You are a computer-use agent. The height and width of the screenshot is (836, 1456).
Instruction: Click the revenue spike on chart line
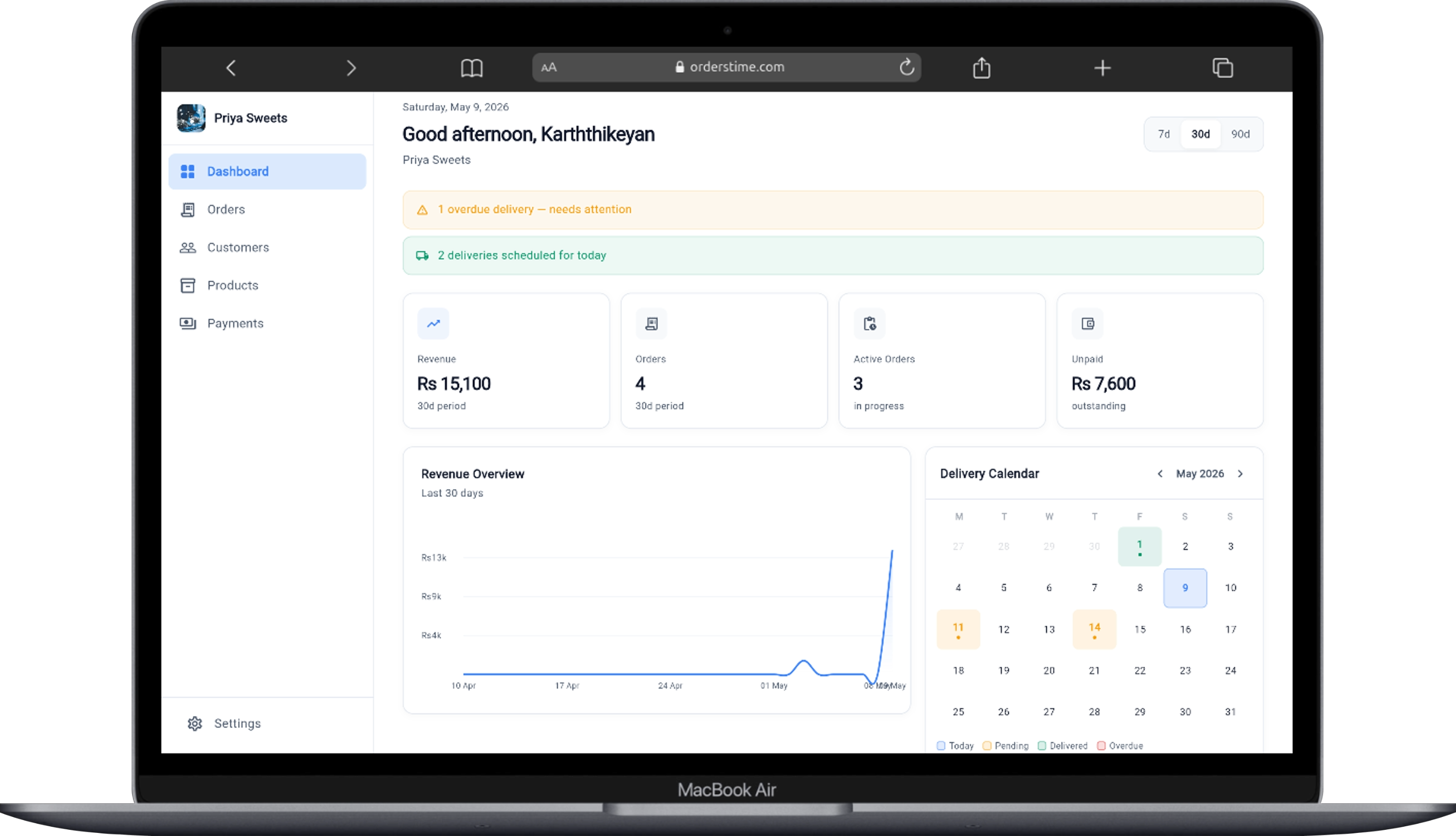click(892, 551)
